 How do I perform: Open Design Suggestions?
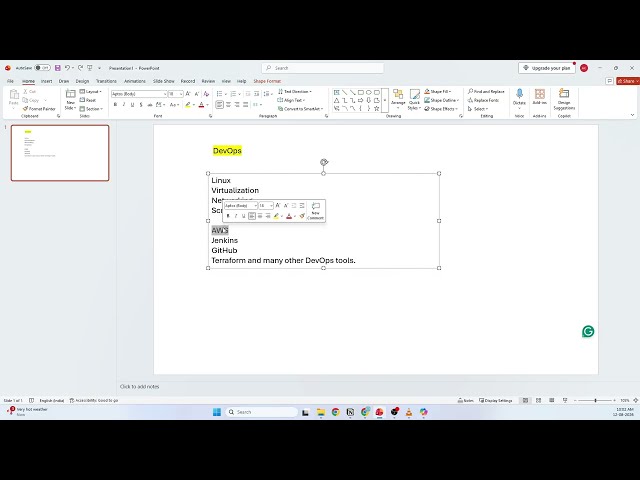pyautogui.click(x=564, y=99)
